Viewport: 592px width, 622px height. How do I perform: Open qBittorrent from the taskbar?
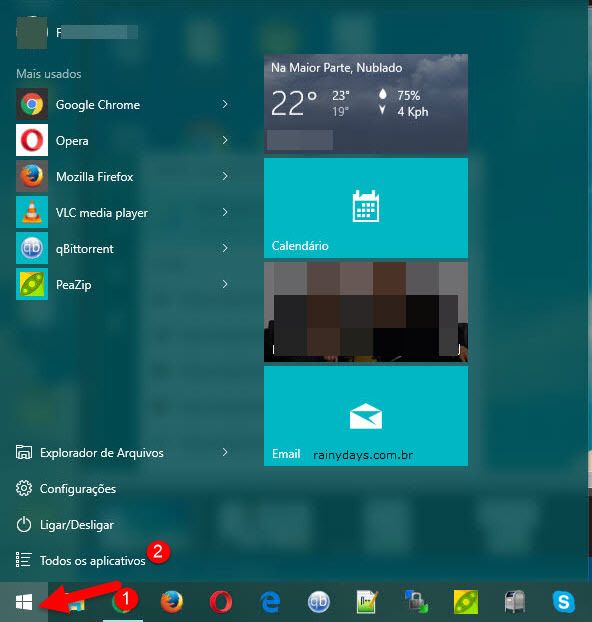tap(319, 602)
